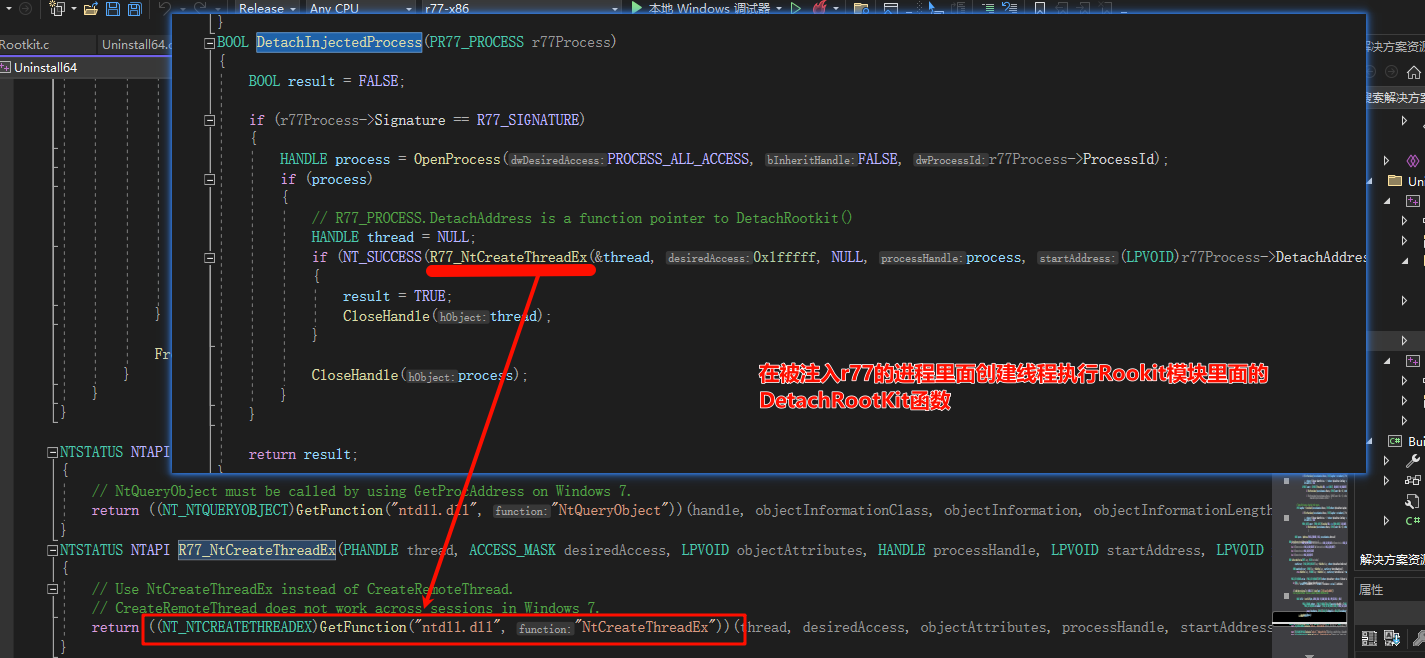The image size is (1425, 658).
Task: Click the Solution Explorer search box
Action: [1390, 97]
